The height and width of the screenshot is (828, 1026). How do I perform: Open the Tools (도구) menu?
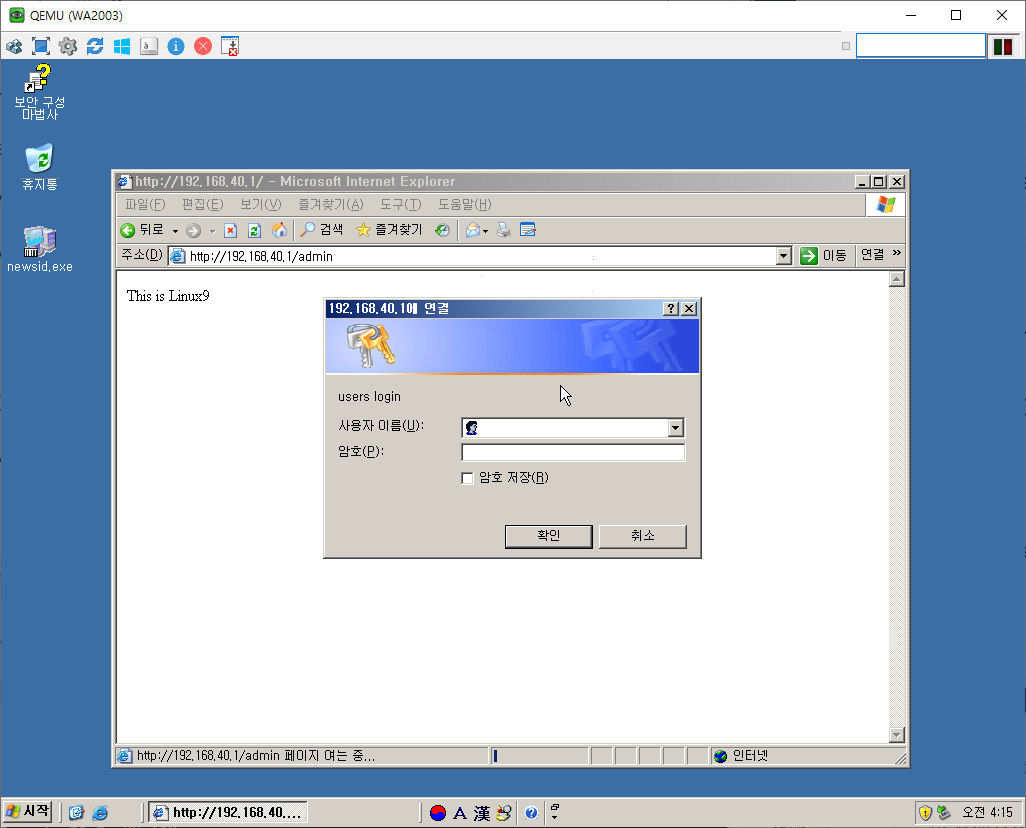(x=400, y=204)
